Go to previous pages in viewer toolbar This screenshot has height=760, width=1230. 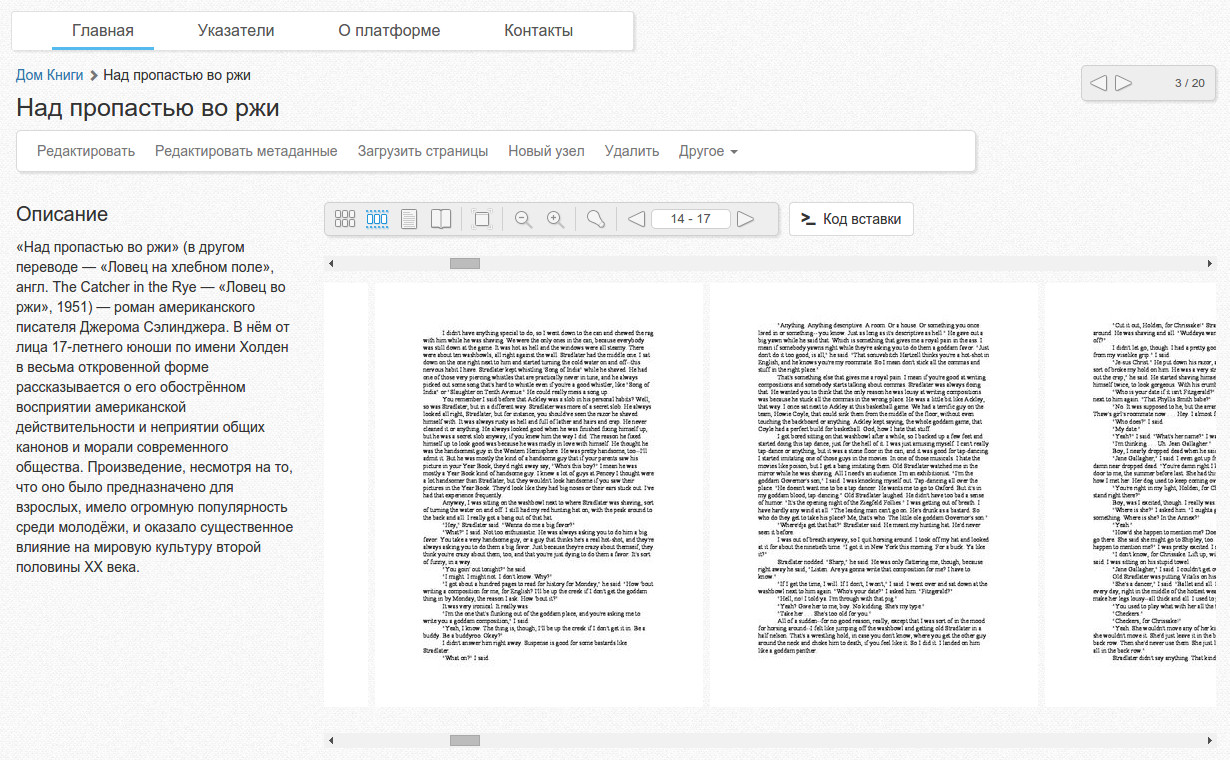[x=636, y=219]
